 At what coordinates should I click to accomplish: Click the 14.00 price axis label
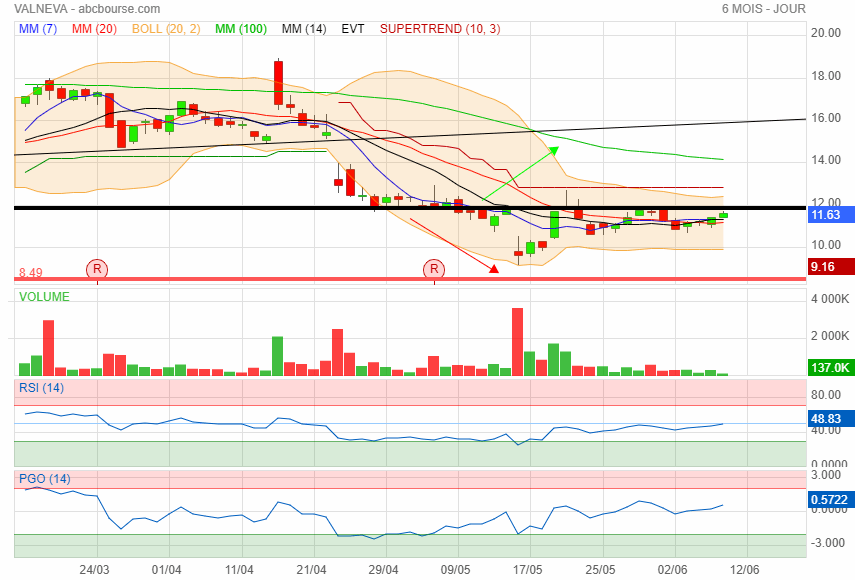[x=826, y=160]
